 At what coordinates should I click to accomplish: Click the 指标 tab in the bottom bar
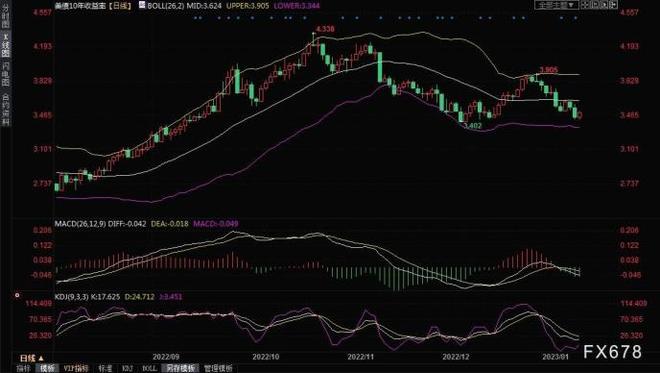[x=23, y=368]
